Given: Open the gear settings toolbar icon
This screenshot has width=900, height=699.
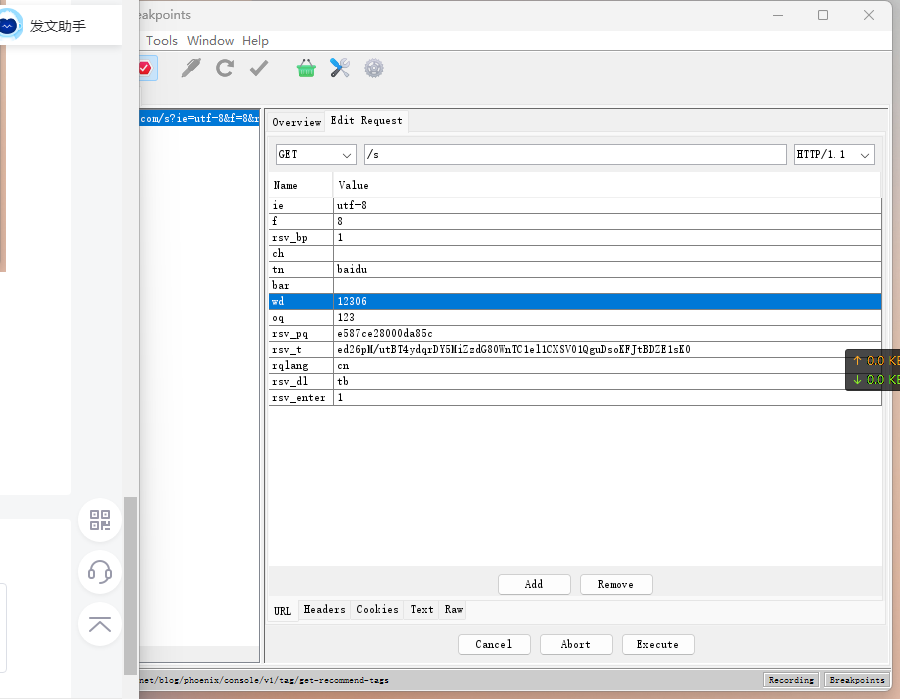Looking at the screenshot, I should [x=374, y=68].
